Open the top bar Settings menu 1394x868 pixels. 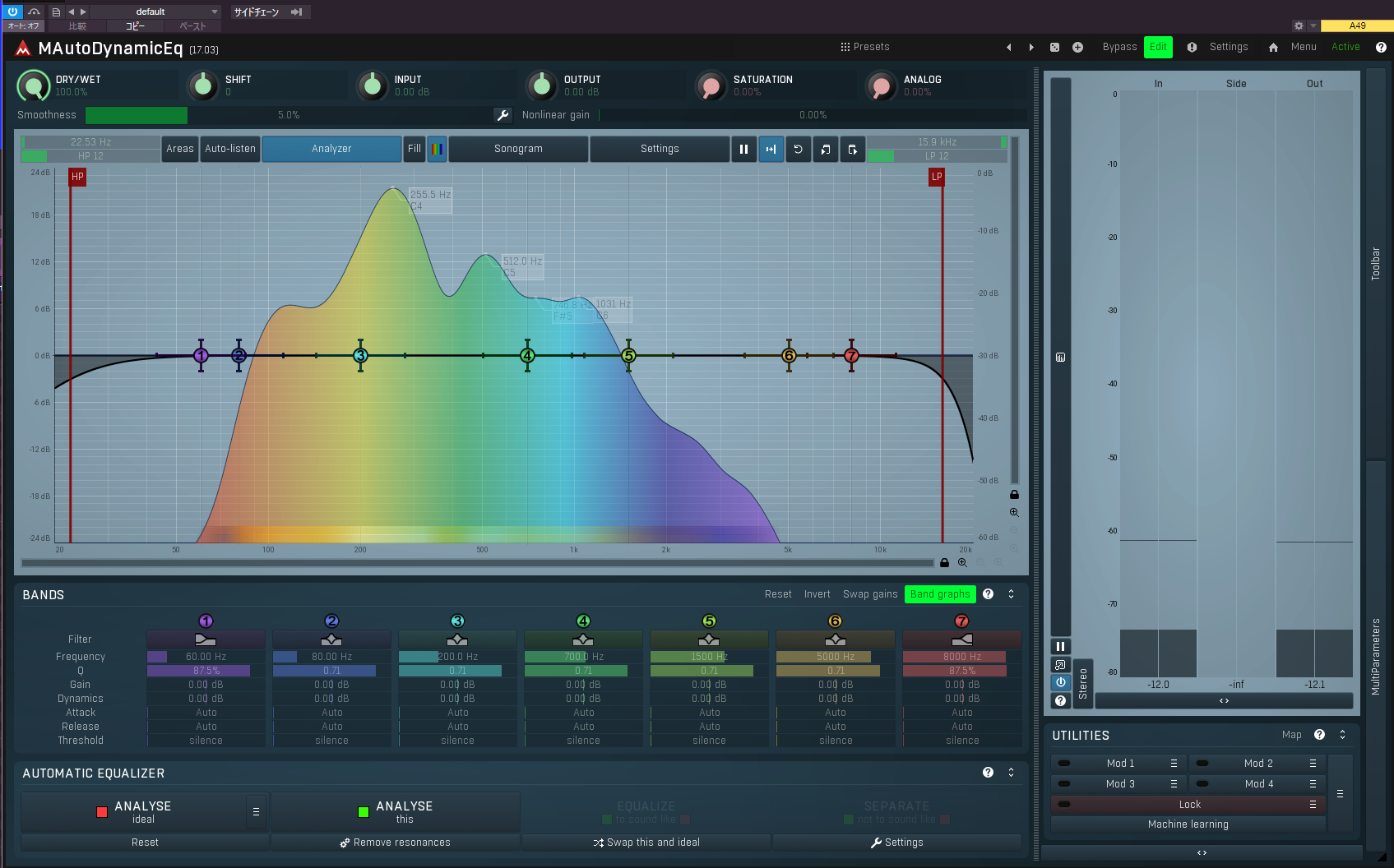[x=1229, y=47]
